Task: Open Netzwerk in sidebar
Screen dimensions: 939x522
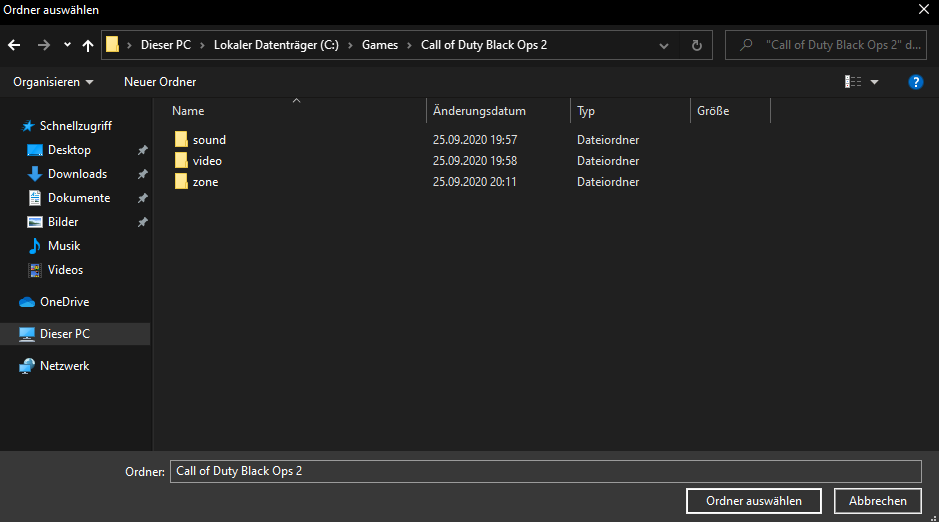Action: pos(65,366)
